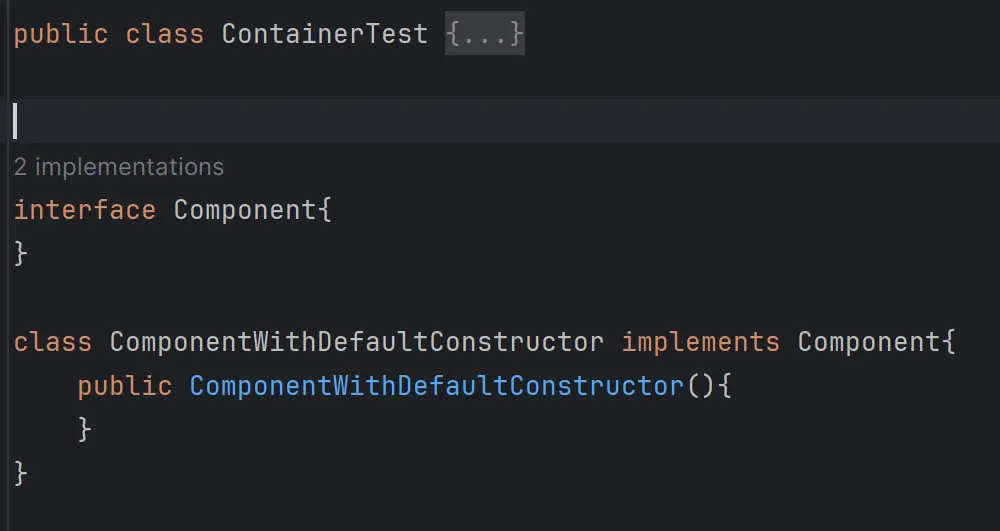This screenshot has height=531, width=1000.
Task: Click the indented closing brace of the constructor
Action: (x=85, y=430)
